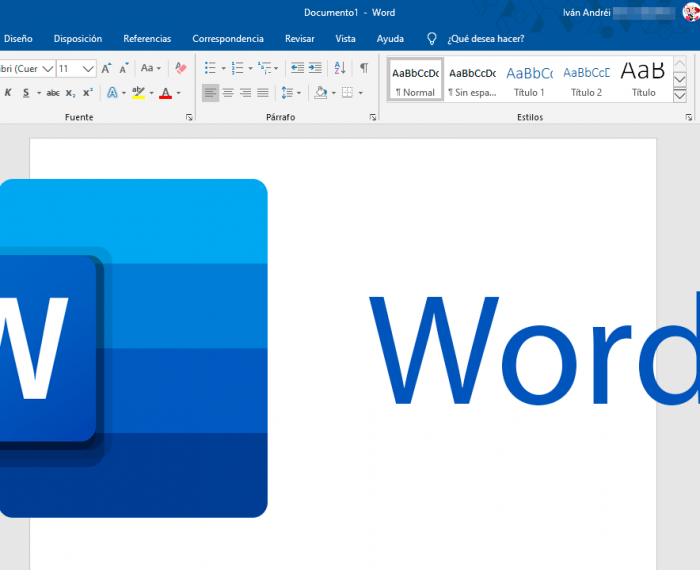Screen dimensions: 700x570
Task: Open the Revisar tab
Action: pos(300,39)
